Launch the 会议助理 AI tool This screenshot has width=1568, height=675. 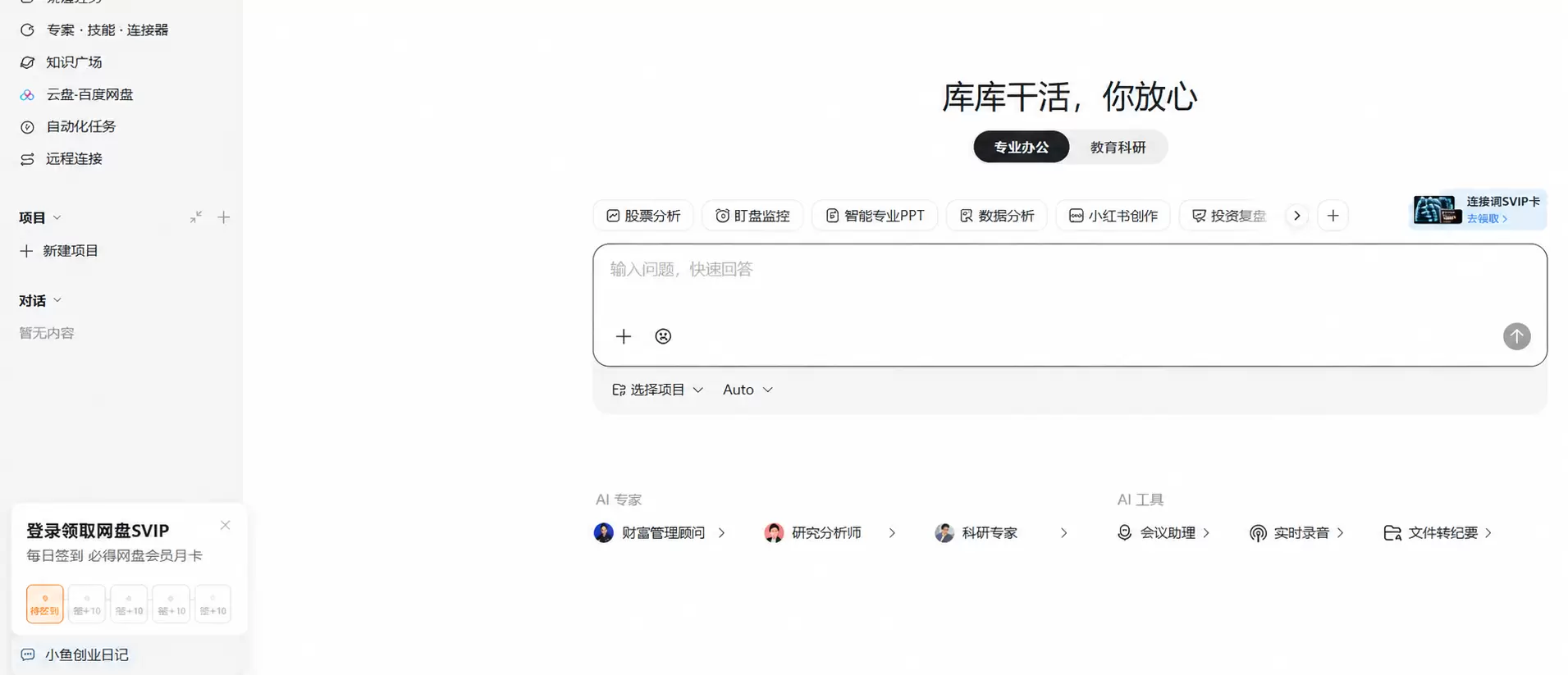[x=1163, y=533]
